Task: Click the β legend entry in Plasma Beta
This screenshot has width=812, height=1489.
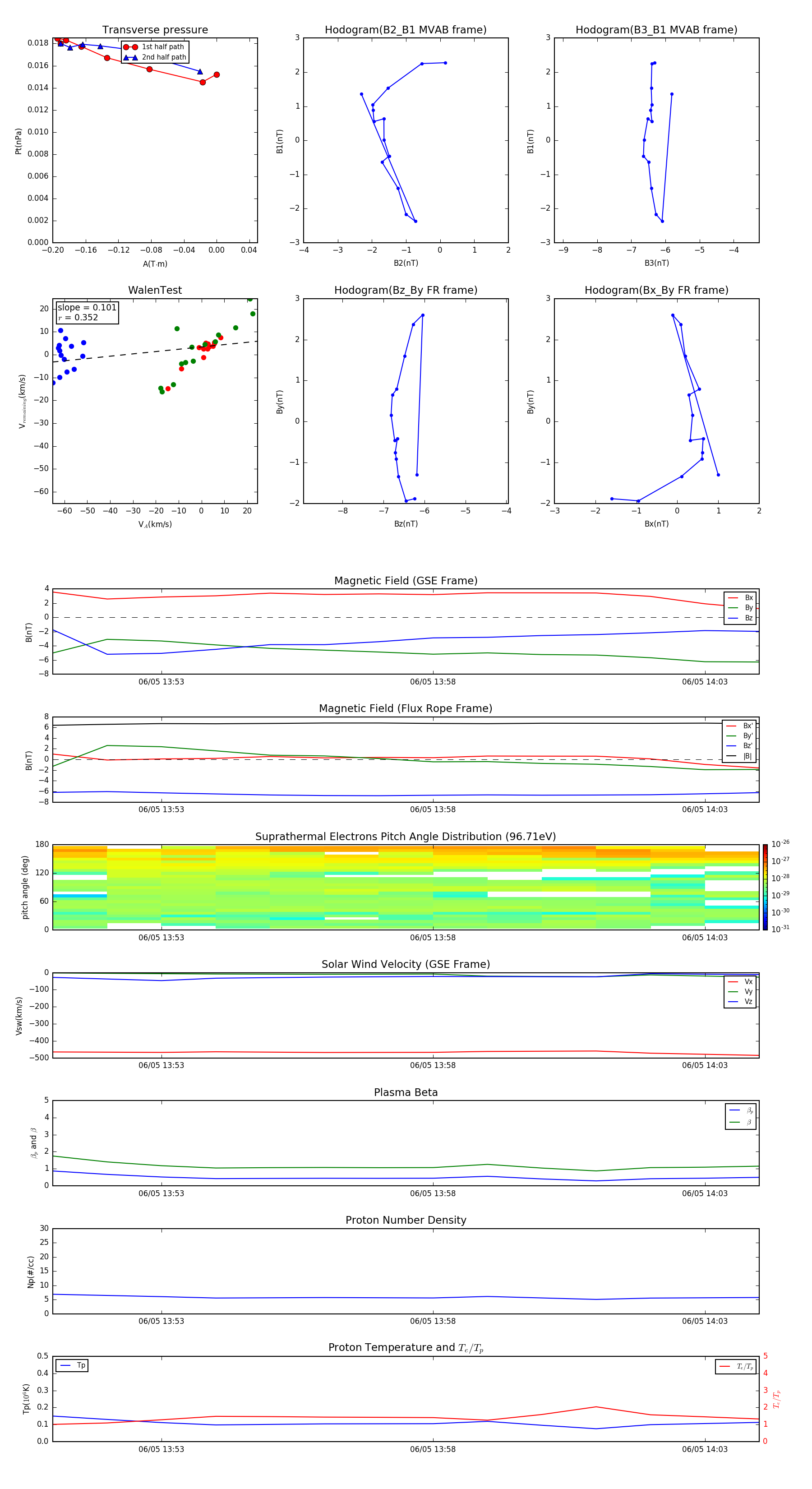Action: tap(741, 1123)
